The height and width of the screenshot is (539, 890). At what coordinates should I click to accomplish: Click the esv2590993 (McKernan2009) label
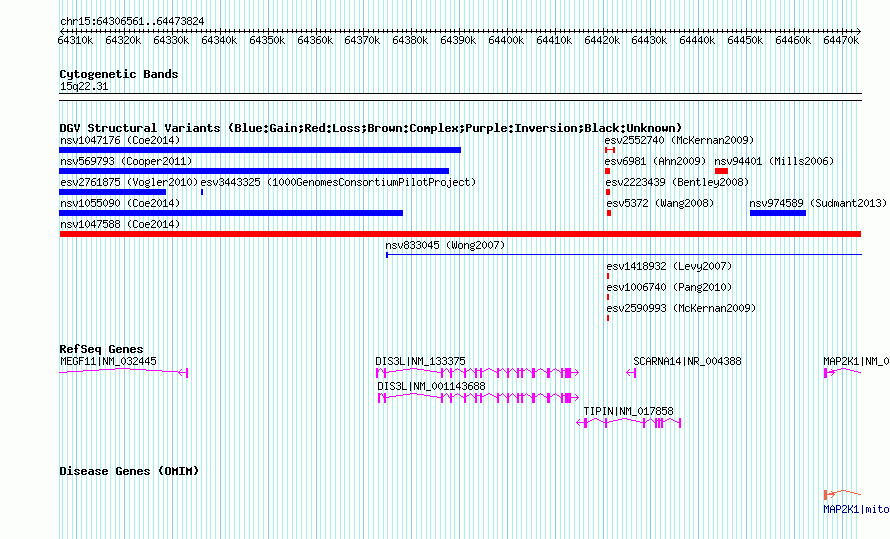(x=681, y=308)
